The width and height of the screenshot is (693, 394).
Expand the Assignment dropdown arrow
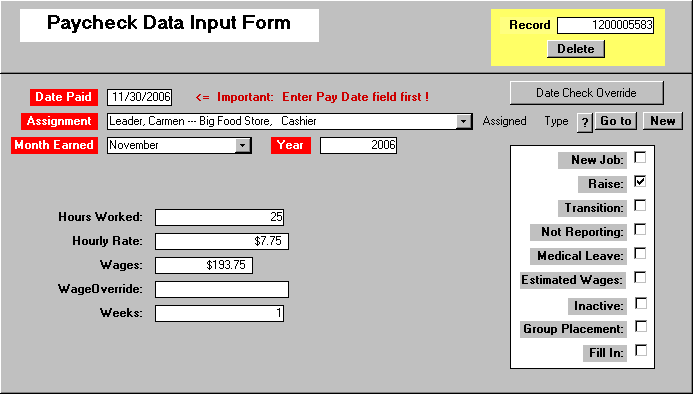(463, 121)
